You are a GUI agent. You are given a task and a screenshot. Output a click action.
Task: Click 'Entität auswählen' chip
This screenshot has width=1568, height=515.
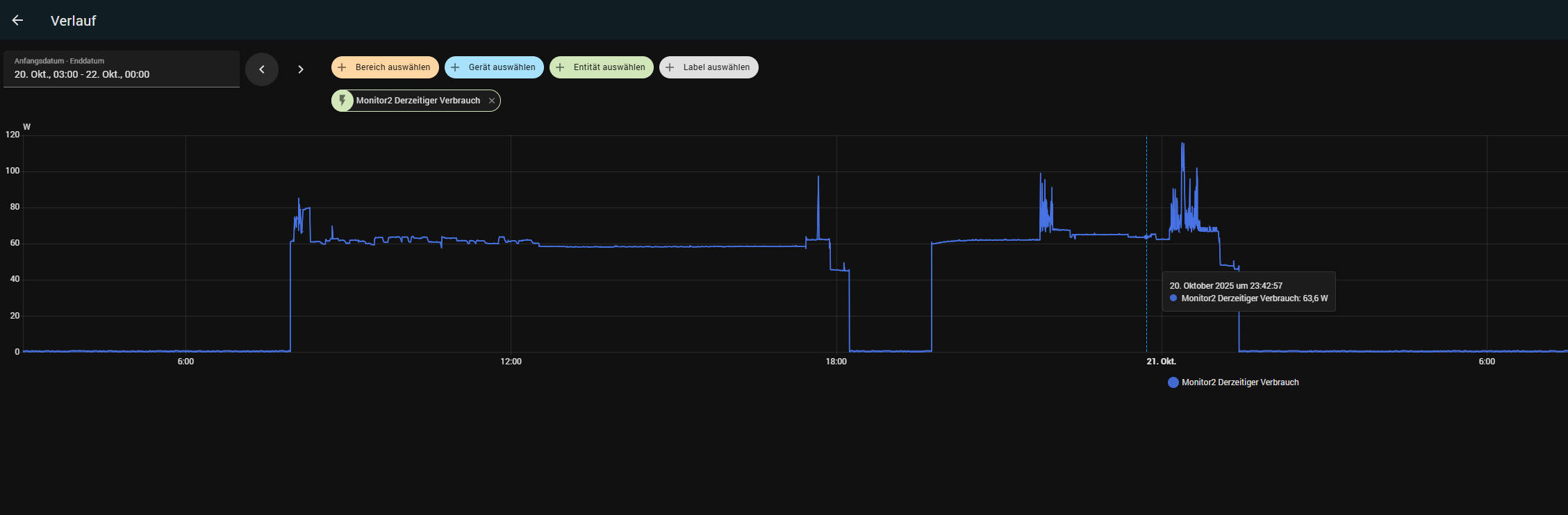pyautogui.click(x=602, y=67)
